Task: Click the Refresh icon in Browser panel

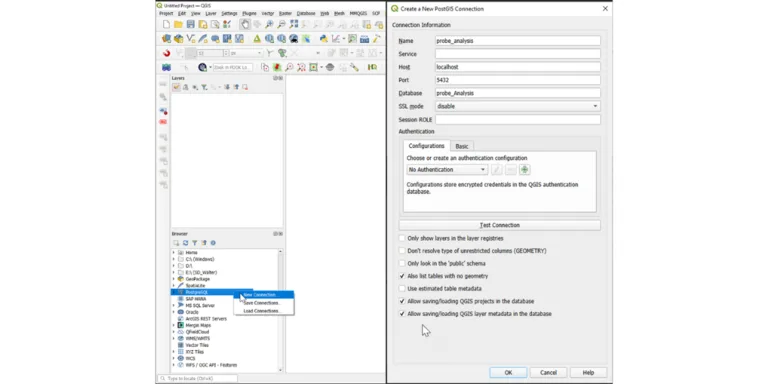Action: (x=185, y=243)
